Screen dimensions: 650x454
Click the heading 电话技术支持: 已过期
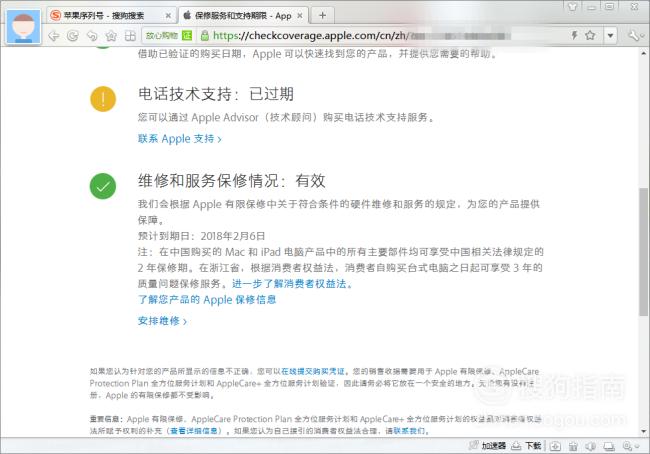[x=216, y=94]
